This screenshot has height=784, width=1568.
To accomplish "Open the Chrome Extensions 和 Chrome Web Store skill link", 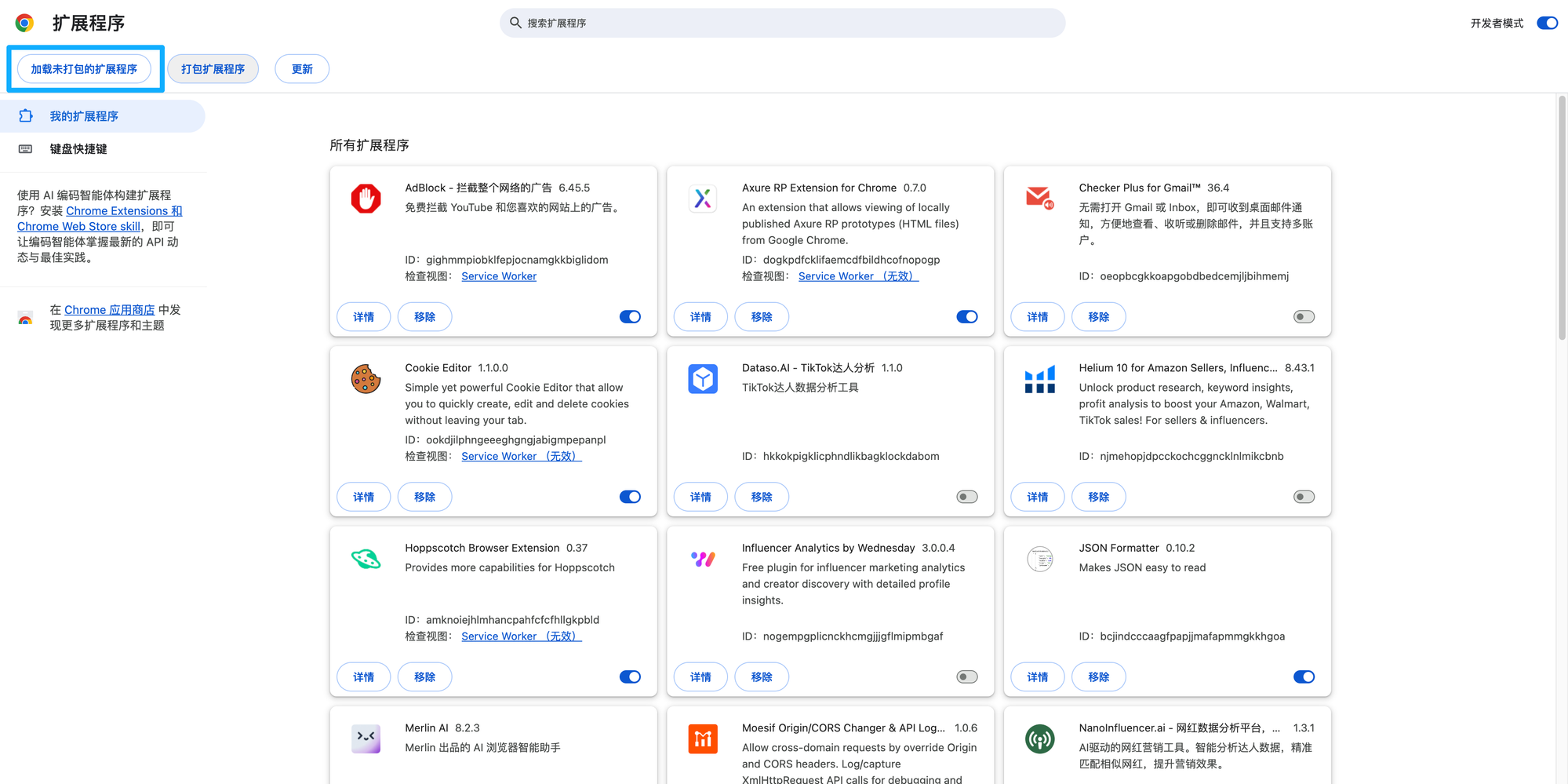I will [100, 219].
